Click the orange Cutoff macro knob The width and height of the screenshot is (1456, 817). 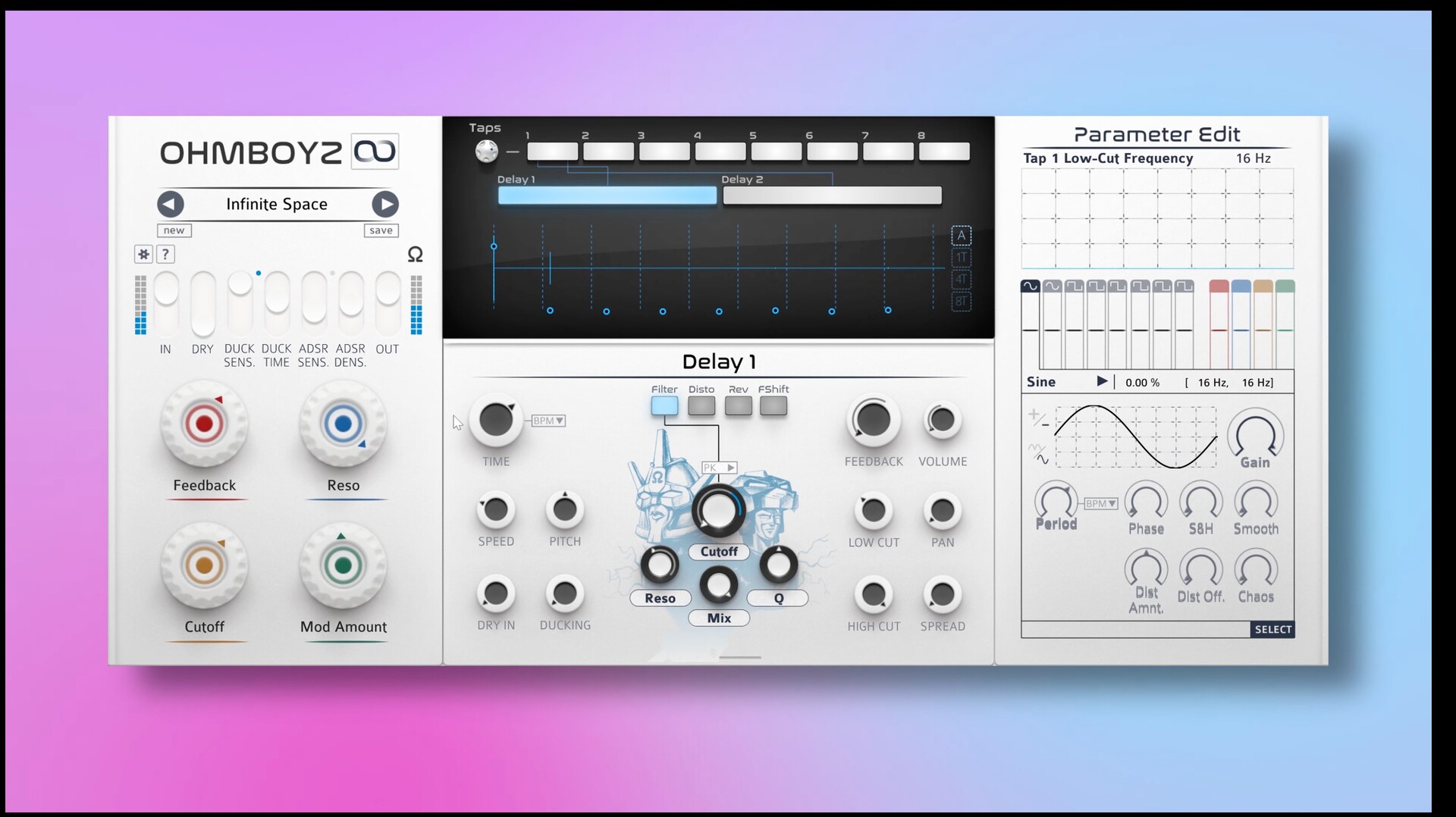[x=204, y=565]
